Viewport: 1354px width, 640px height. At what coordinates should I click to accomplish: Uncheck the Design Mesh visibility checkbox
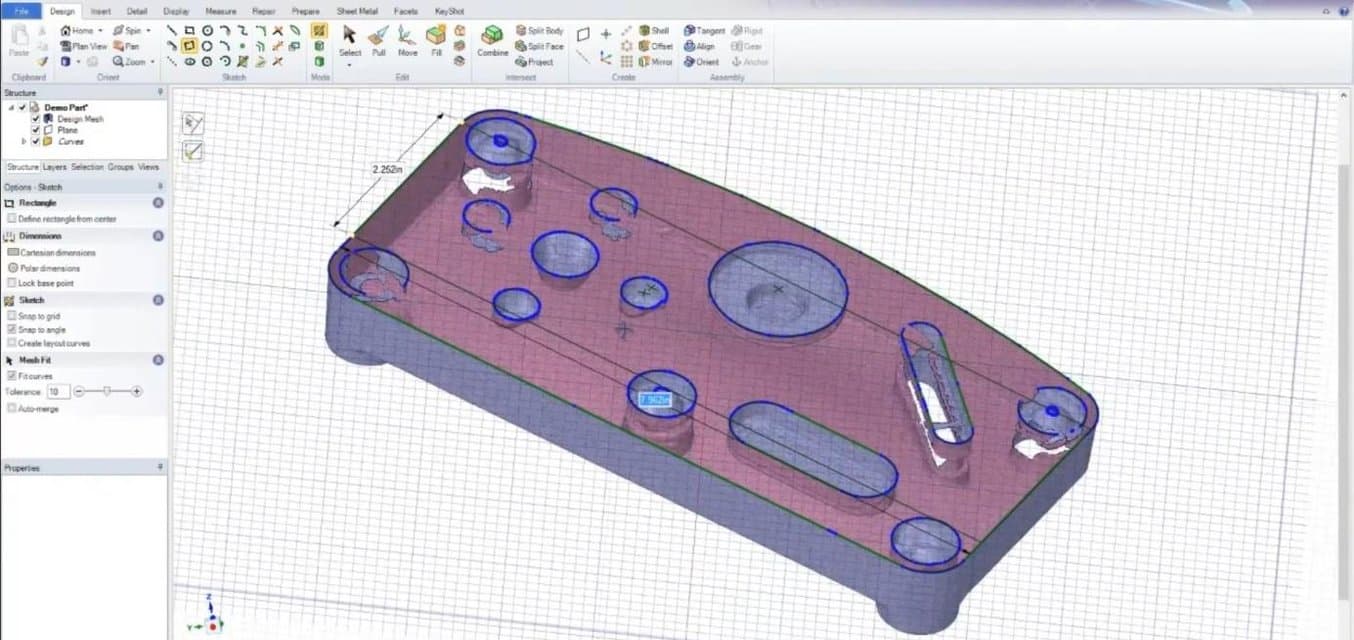pyautogui.click(x=36, y=119)
